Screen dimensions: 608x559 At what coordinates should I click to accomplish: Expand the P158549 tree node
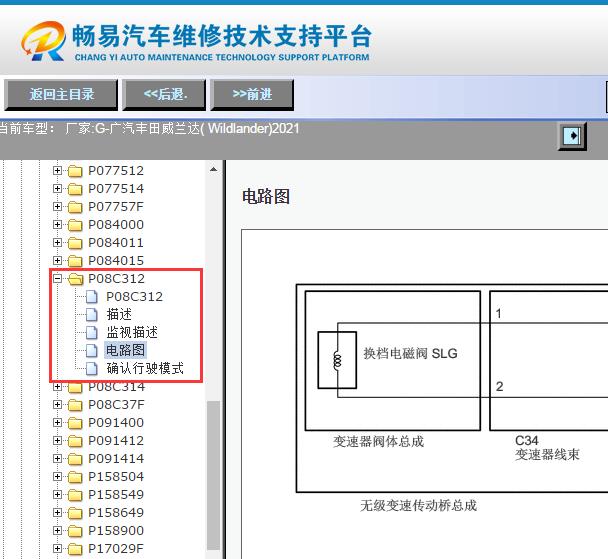(x=57, y=495)
